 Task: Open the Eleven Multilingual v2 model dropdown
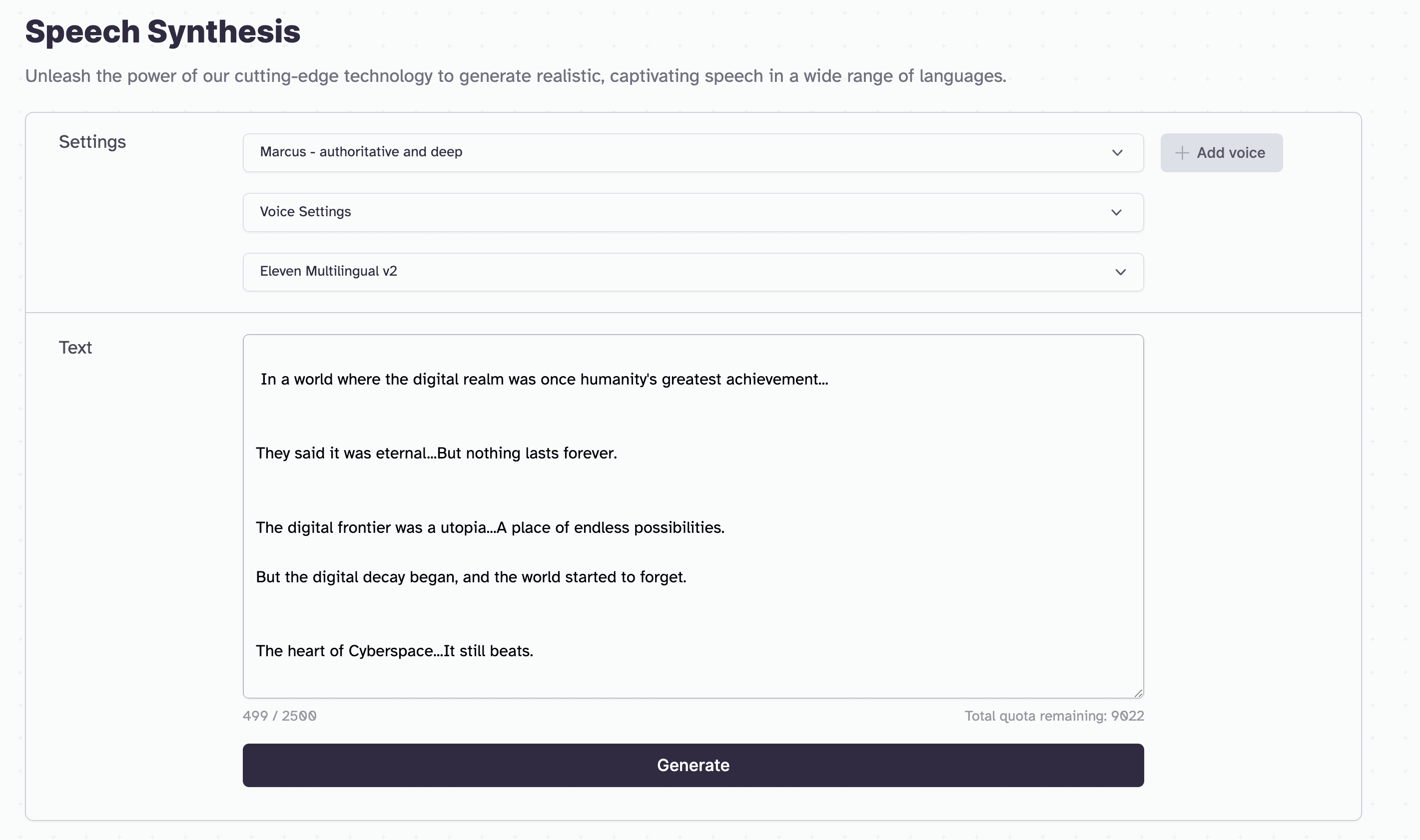693,272
